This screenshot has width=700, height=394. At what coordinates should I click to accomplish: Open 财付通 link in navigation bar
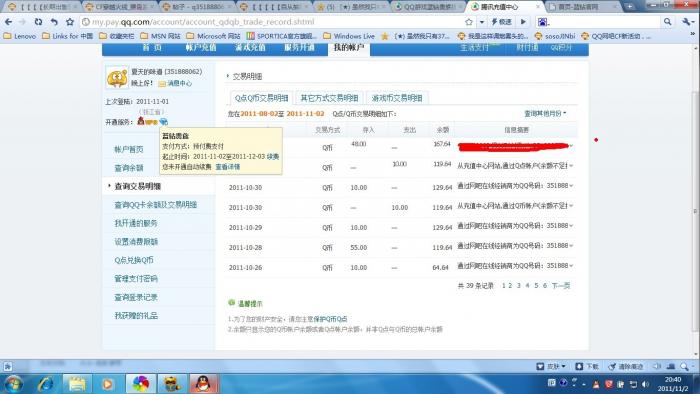(527, 47)
